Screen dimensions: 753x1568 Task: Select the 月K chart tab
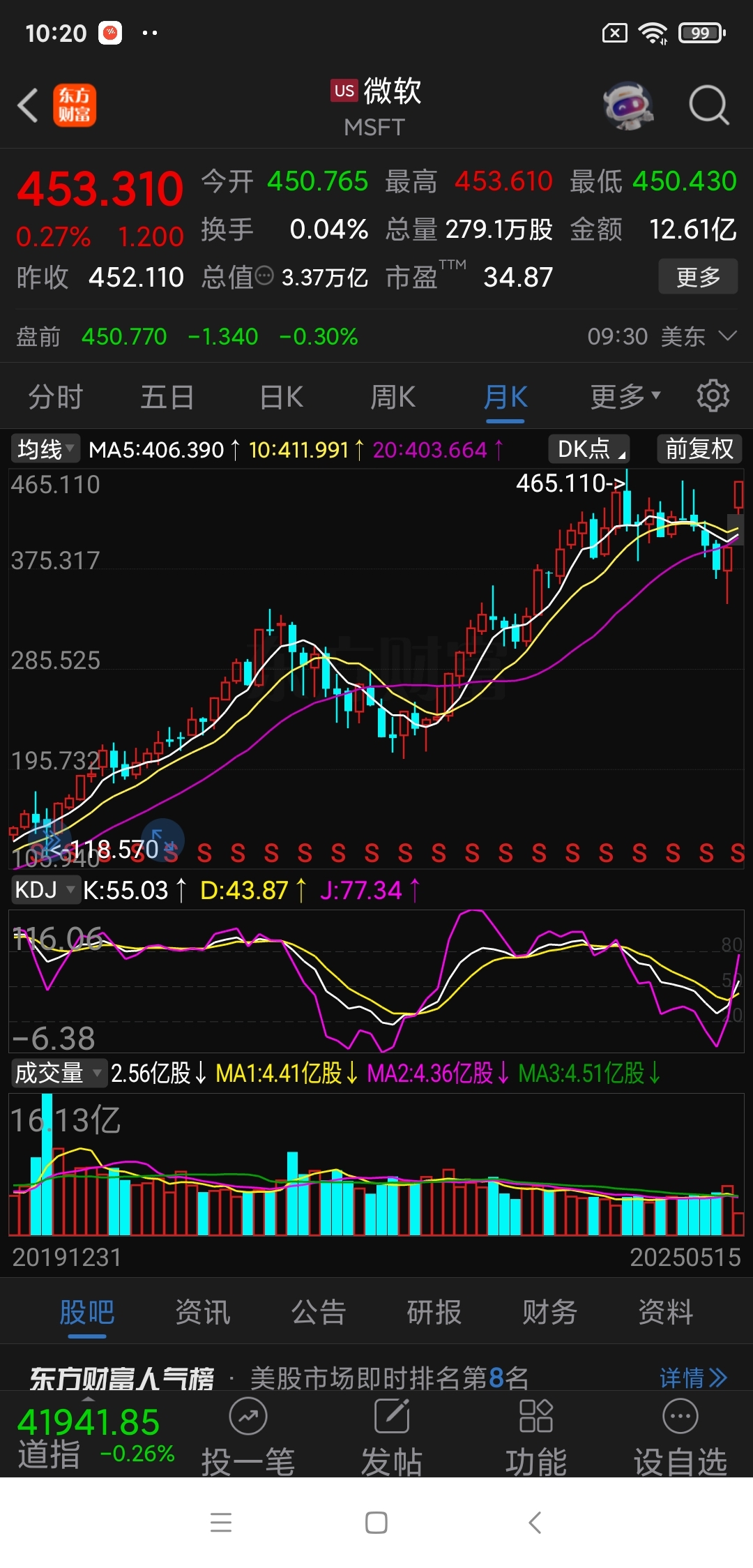(505, 397)
